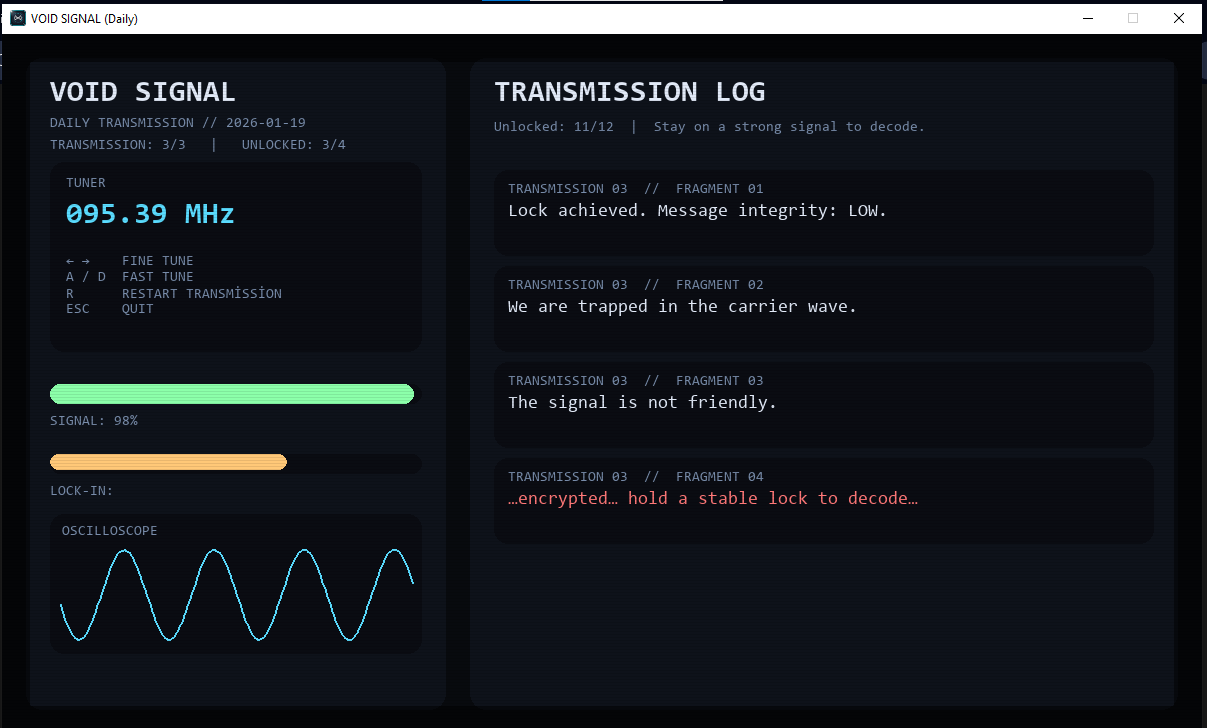Click the FAST TUNE hint line
The height and width of the screenshot is (728, 1207).
point(130,277)
